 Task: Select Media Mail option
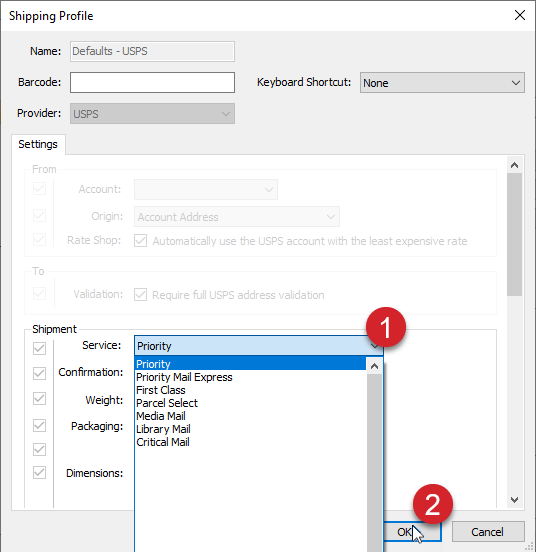[x=251, y=416]
